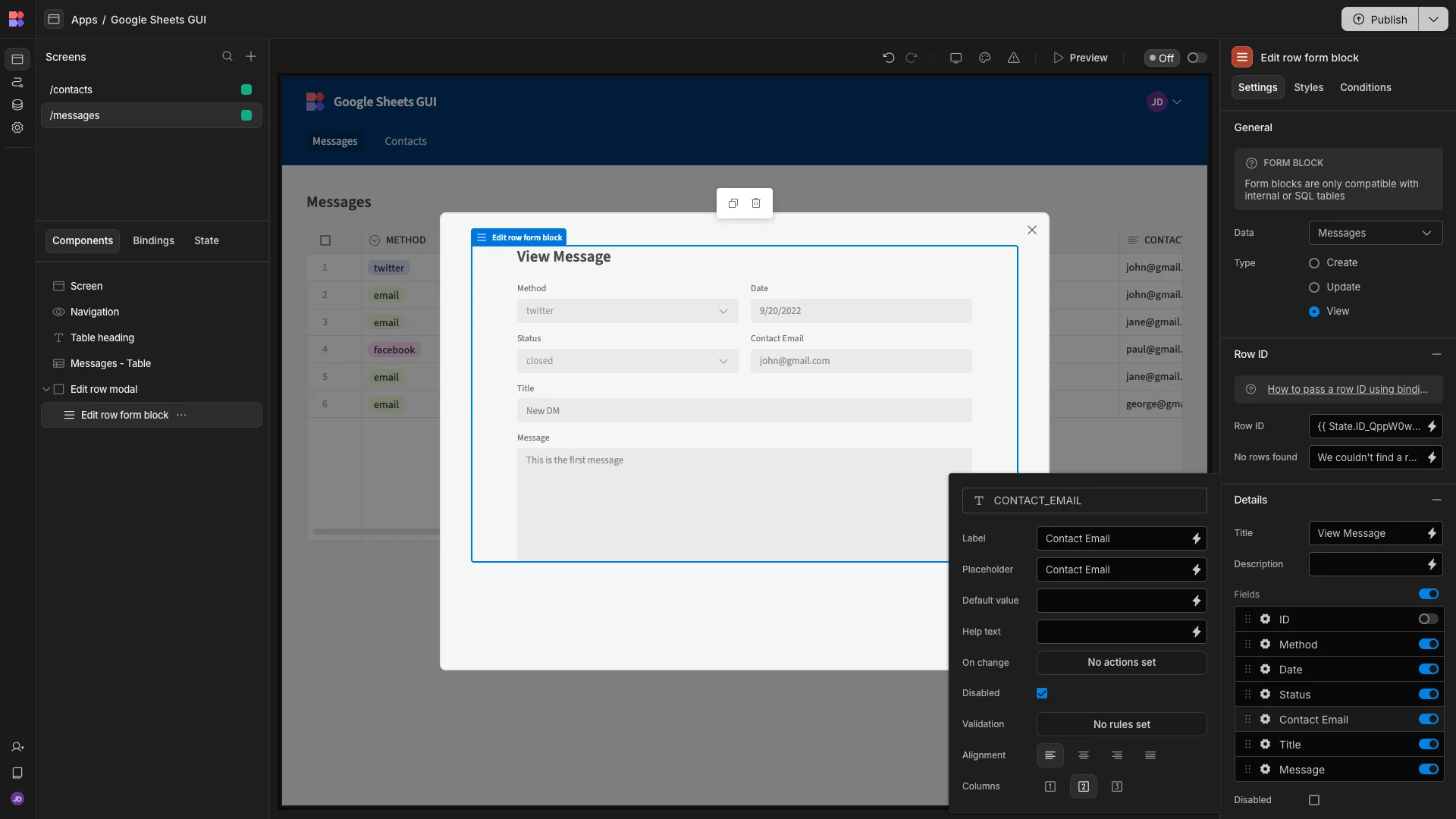Switch to the Conditions tab

pyautogui.click(x=1365, y=87)
